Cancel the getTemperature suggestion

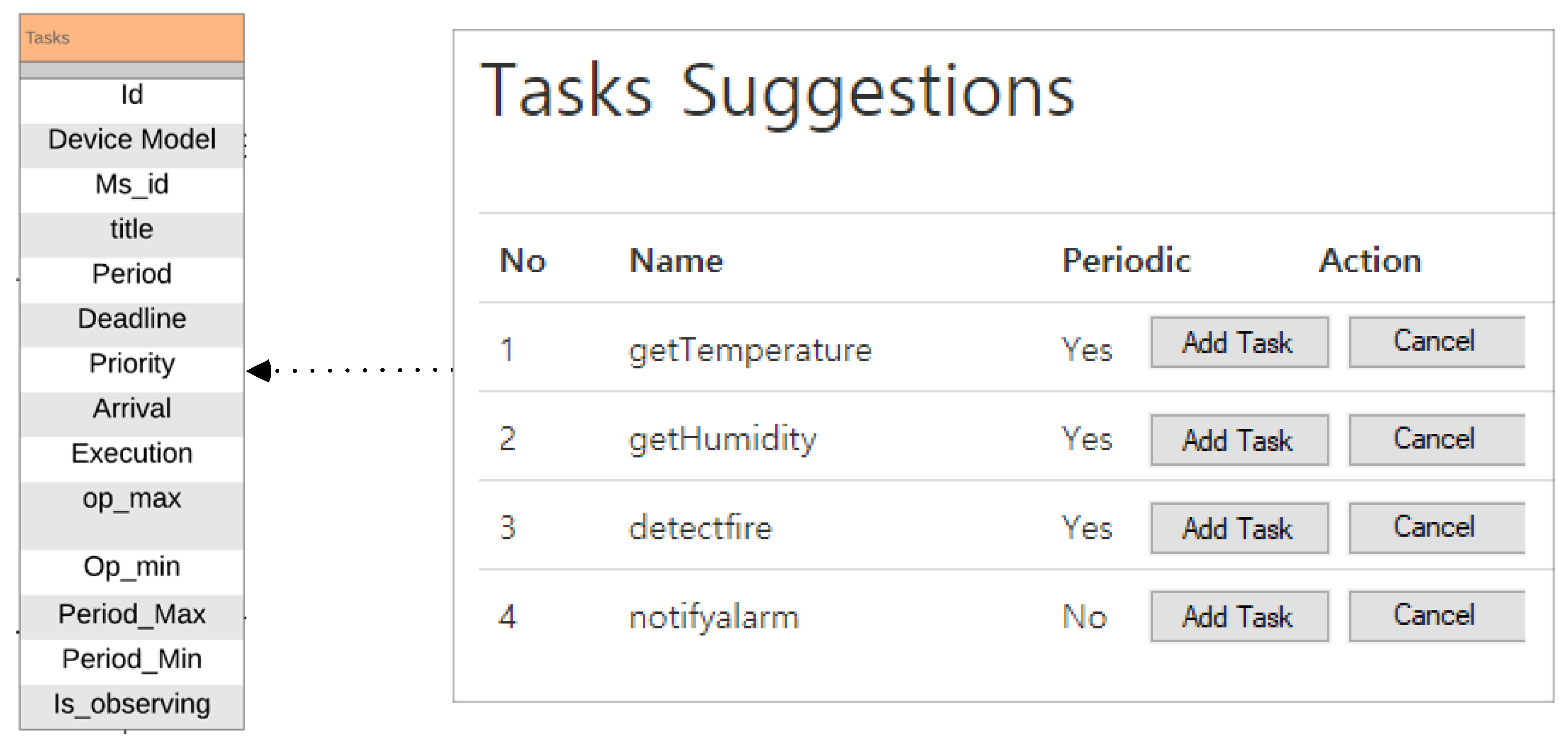[1436, 341]
